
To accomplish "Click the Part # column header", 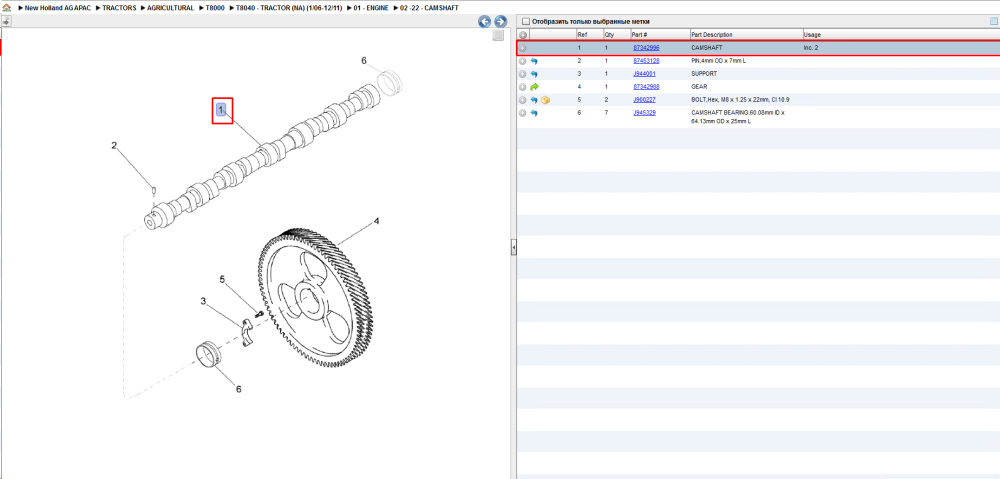I will coord(659,34).
